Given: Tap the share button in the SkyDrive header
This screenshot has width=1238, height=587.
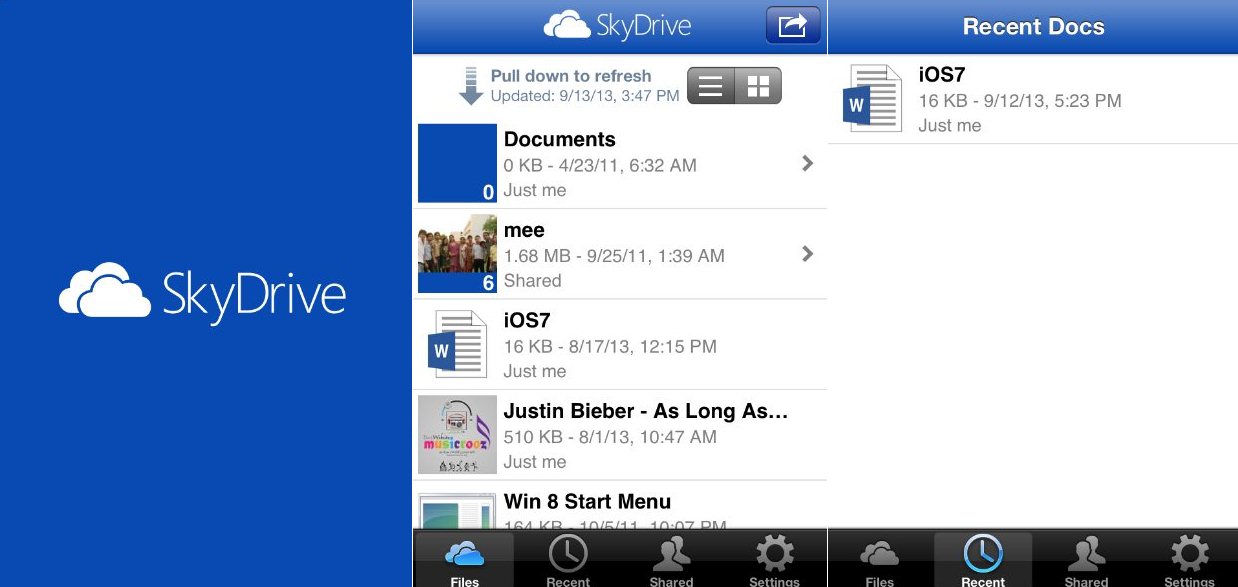Looking at the screenshot, I should click(x=792, y=26).
